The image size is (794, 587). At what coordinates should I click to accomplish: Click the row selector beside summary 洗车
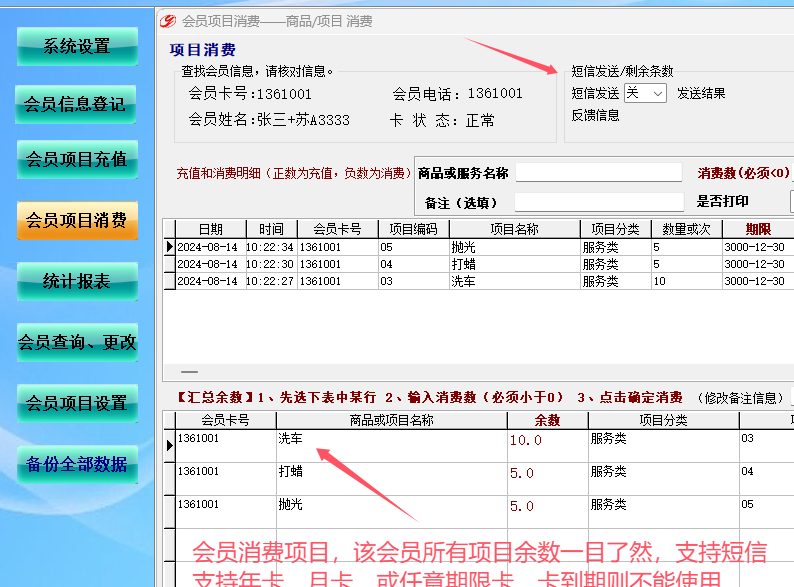tap(170, 446)
